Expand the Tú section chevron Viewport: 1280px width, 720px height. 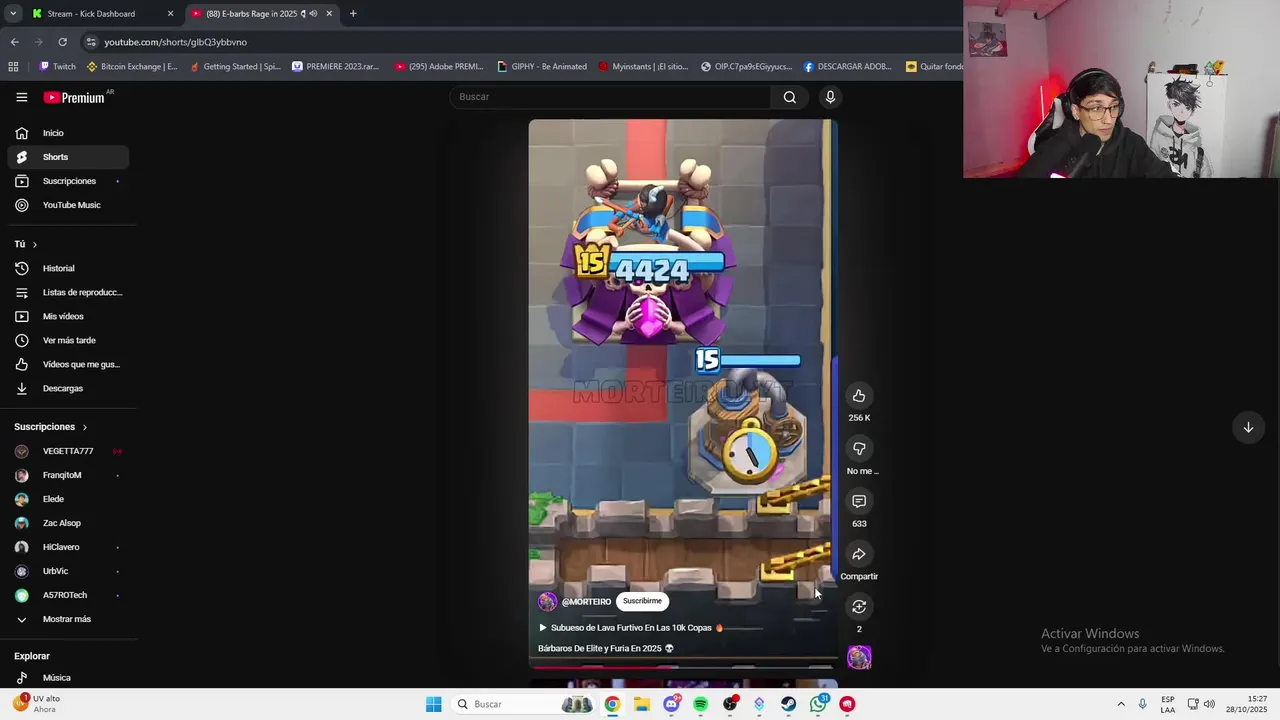click(34, 244)
